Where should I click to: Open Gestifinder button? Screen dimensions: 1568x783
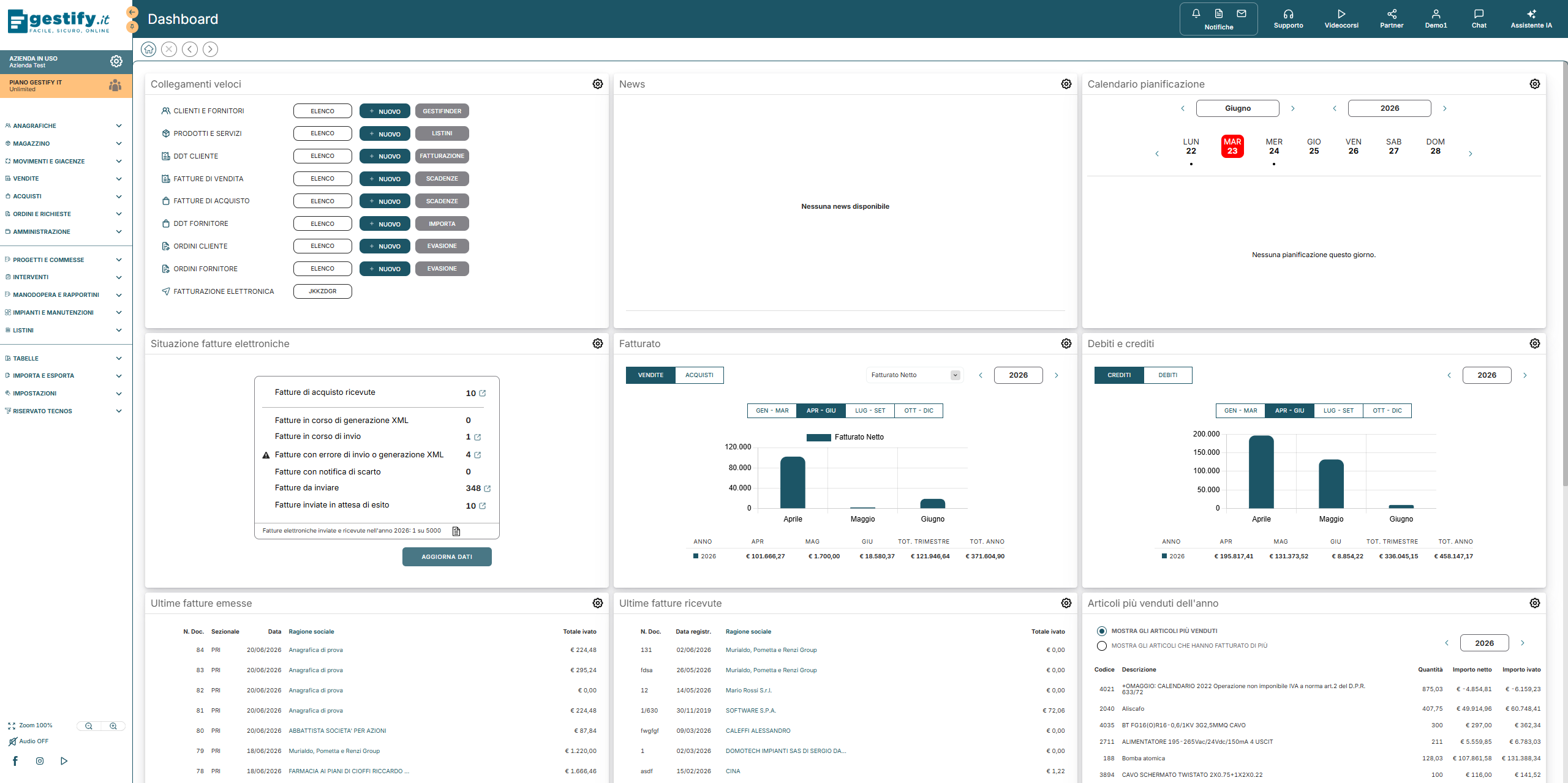[442, 111]
